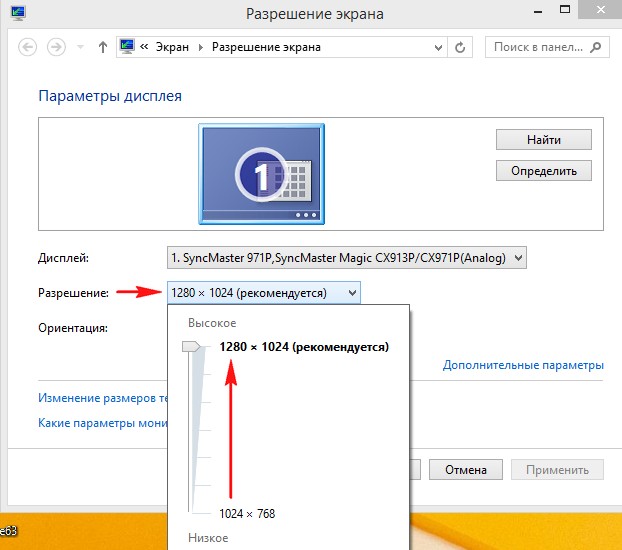Image resolution: width=622 pixels, height=550 pixels.
Task: Open the Дополнительные параметры link
Action: (x=523, y=365)
